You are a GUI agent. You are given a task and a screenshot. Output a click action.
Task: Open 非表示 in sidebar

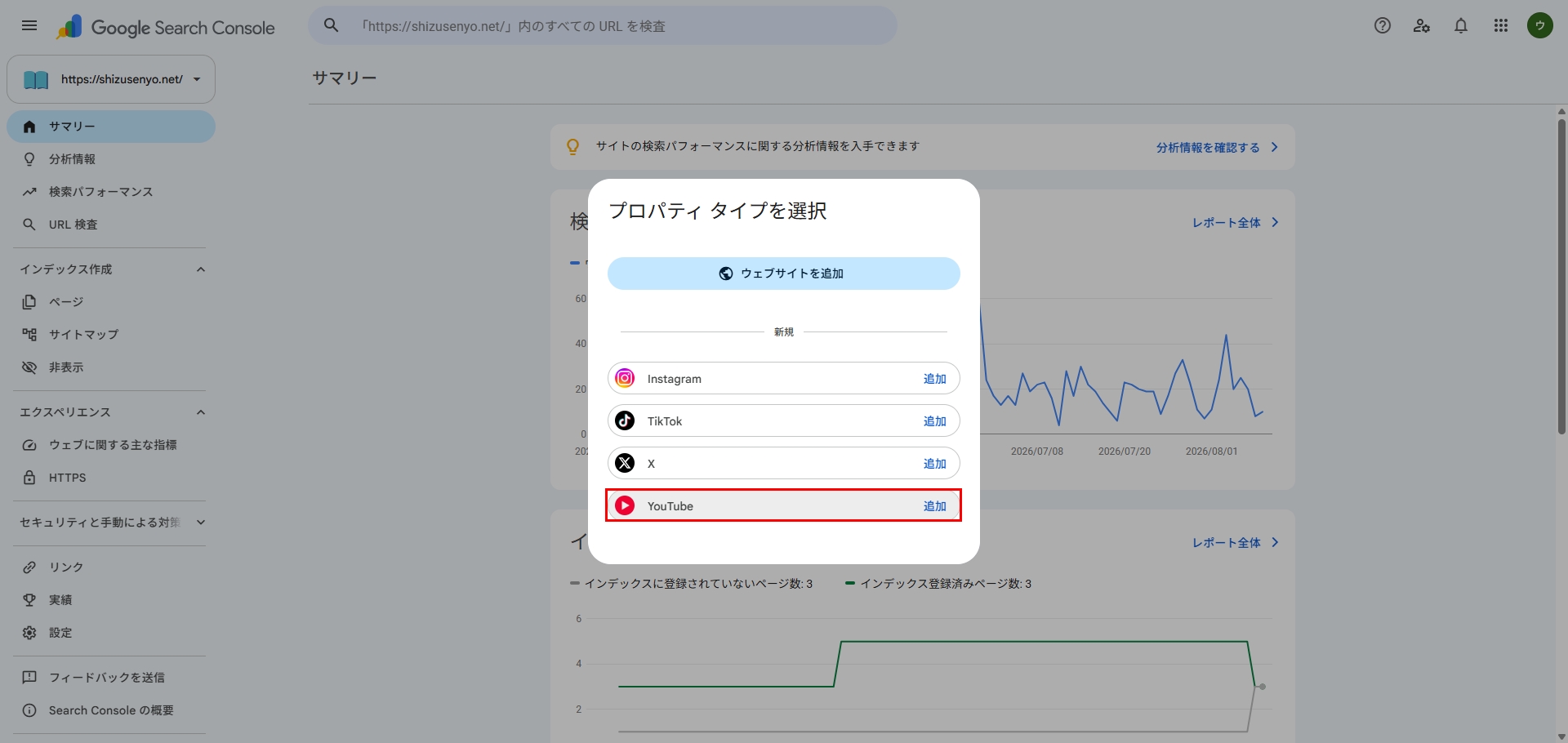(x=111, y=367)
